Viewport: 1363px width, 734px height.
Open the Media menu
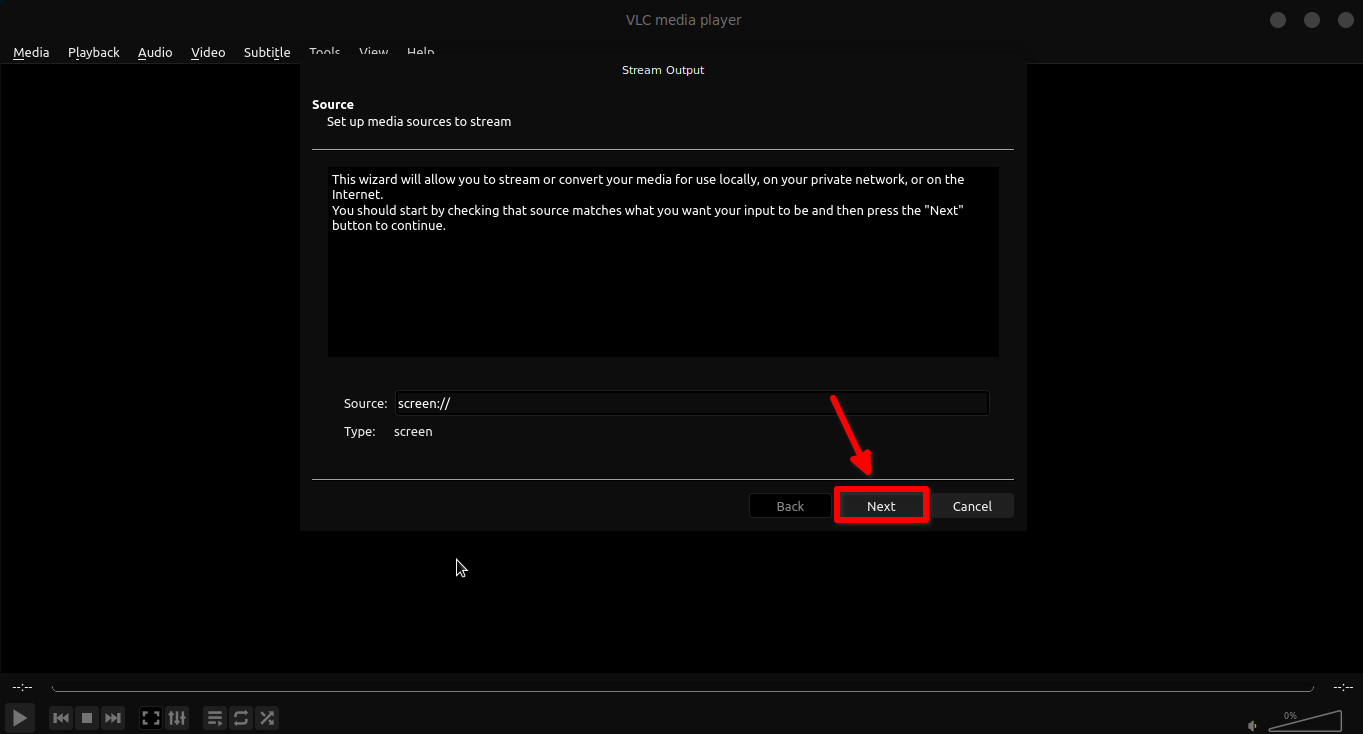(31, 52)
